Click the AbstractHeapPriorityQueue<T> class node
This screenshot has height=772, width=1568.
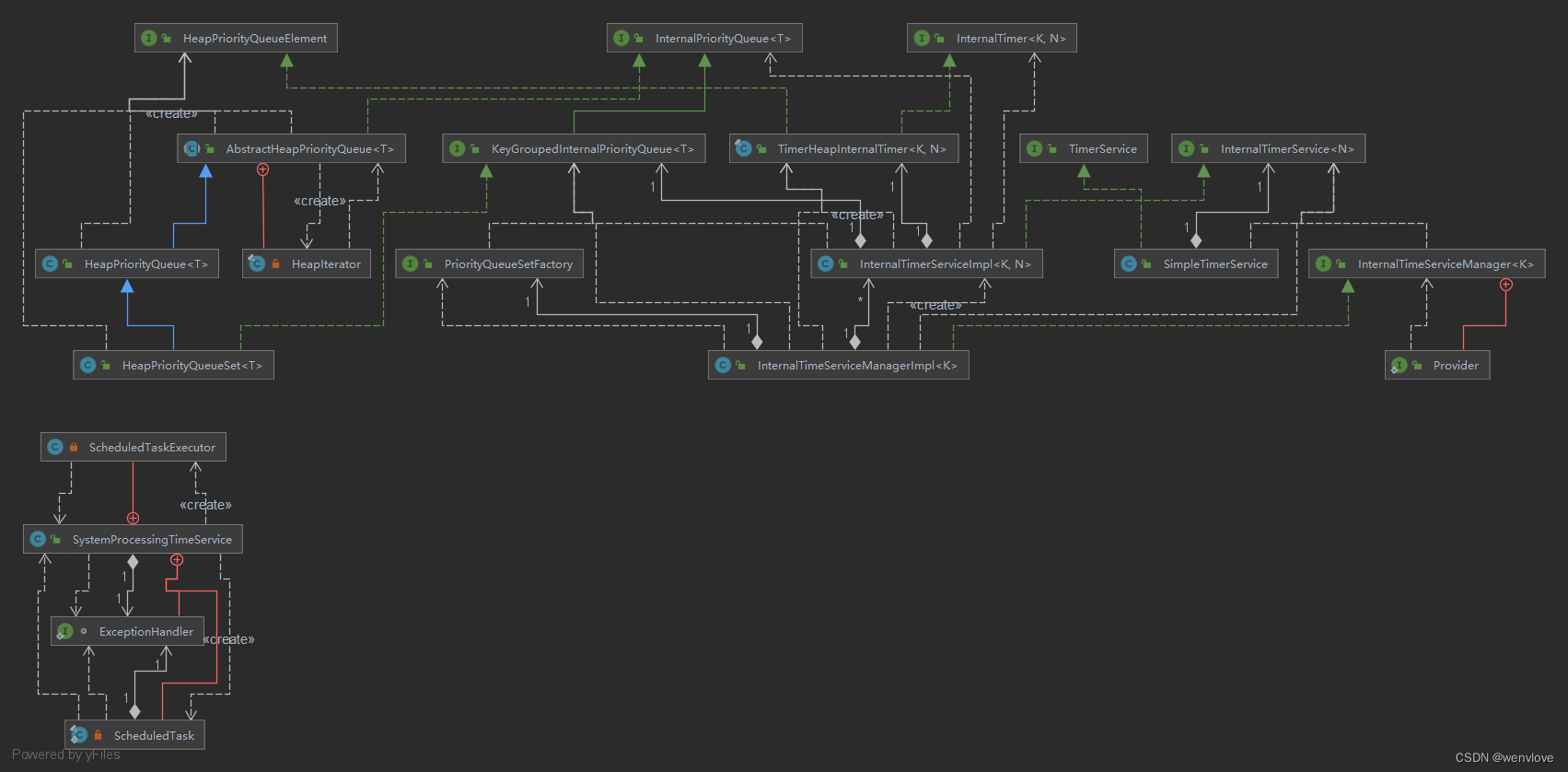tap(291, 148)
